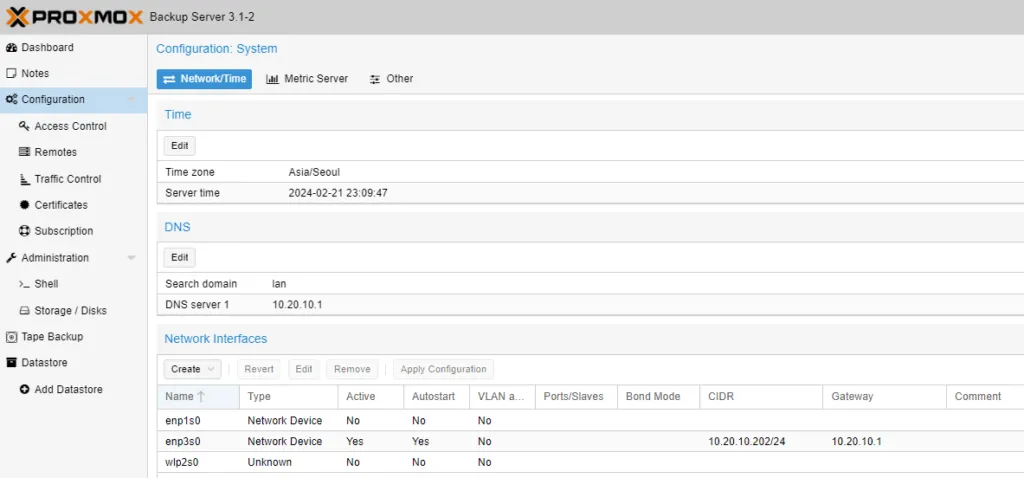Click the Storage / Disks drive icon
The image size is (1024, 478).
pyautogui.click(x=24, y=311)
